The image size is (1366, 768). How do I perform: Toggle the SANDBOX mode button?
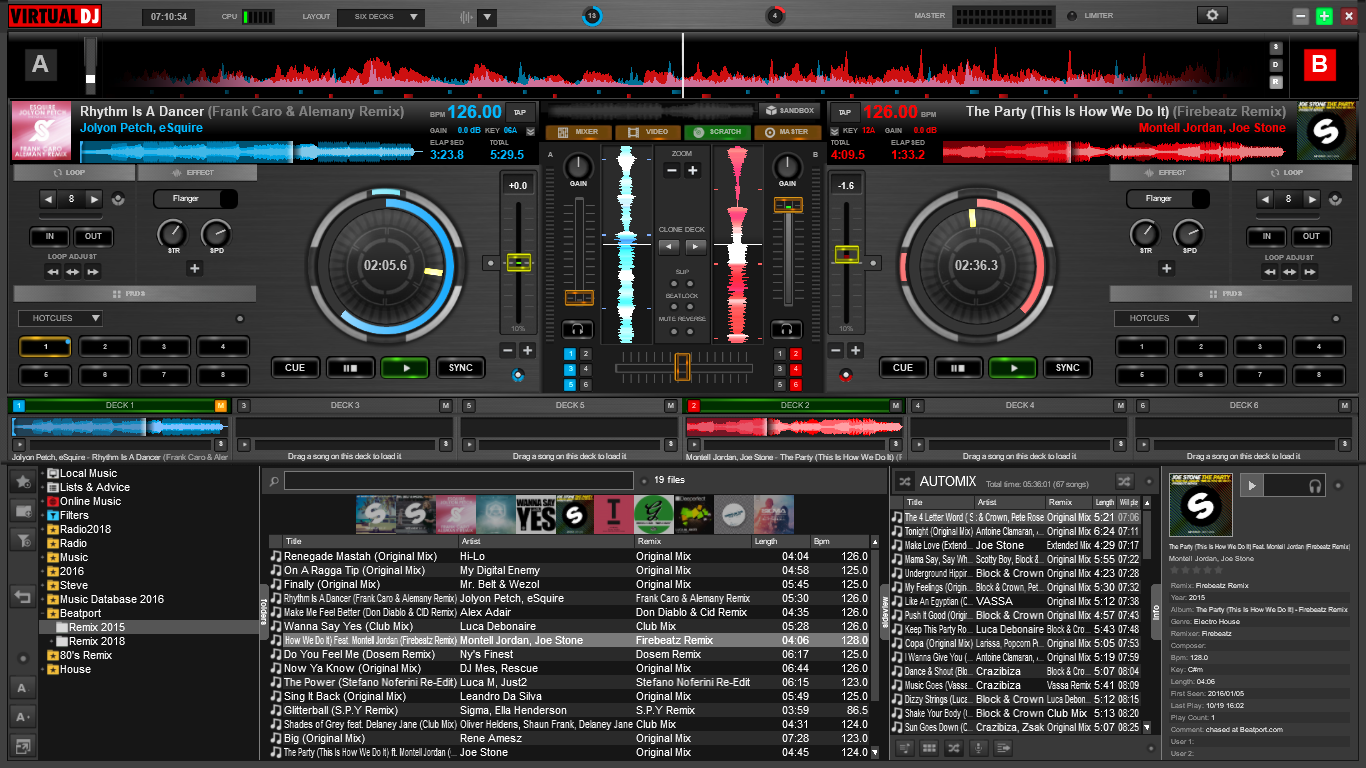coord(789,110)
